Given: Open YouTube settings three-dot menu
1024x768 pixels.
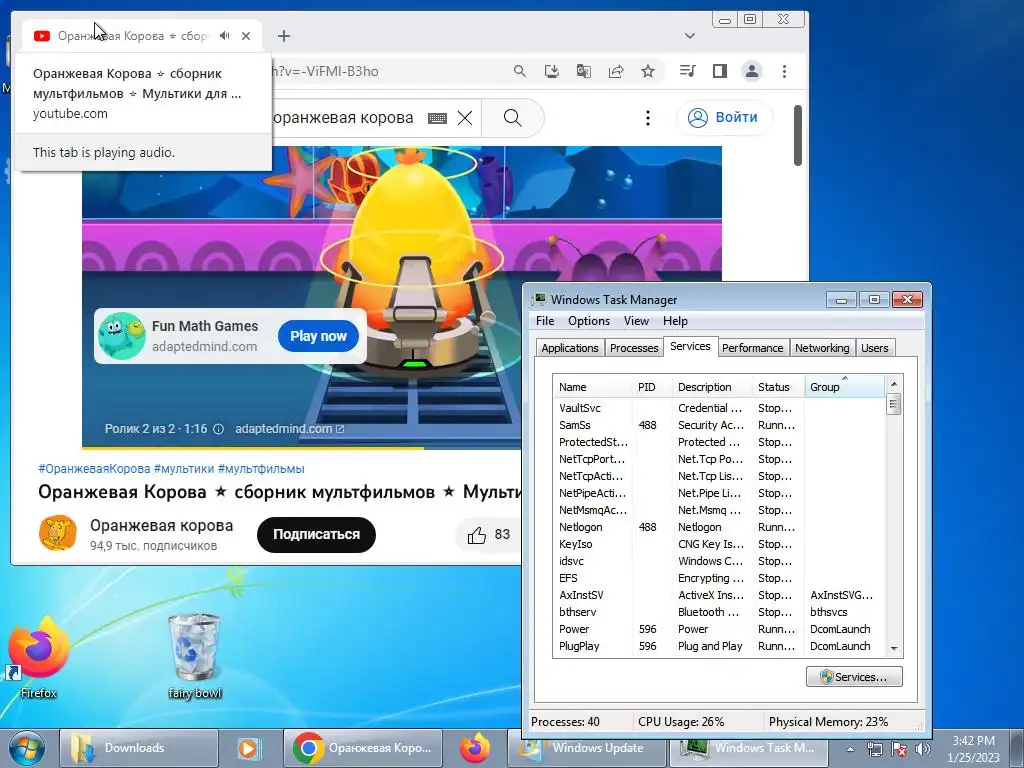Looking at the screenshot, I should click(648, 118).
